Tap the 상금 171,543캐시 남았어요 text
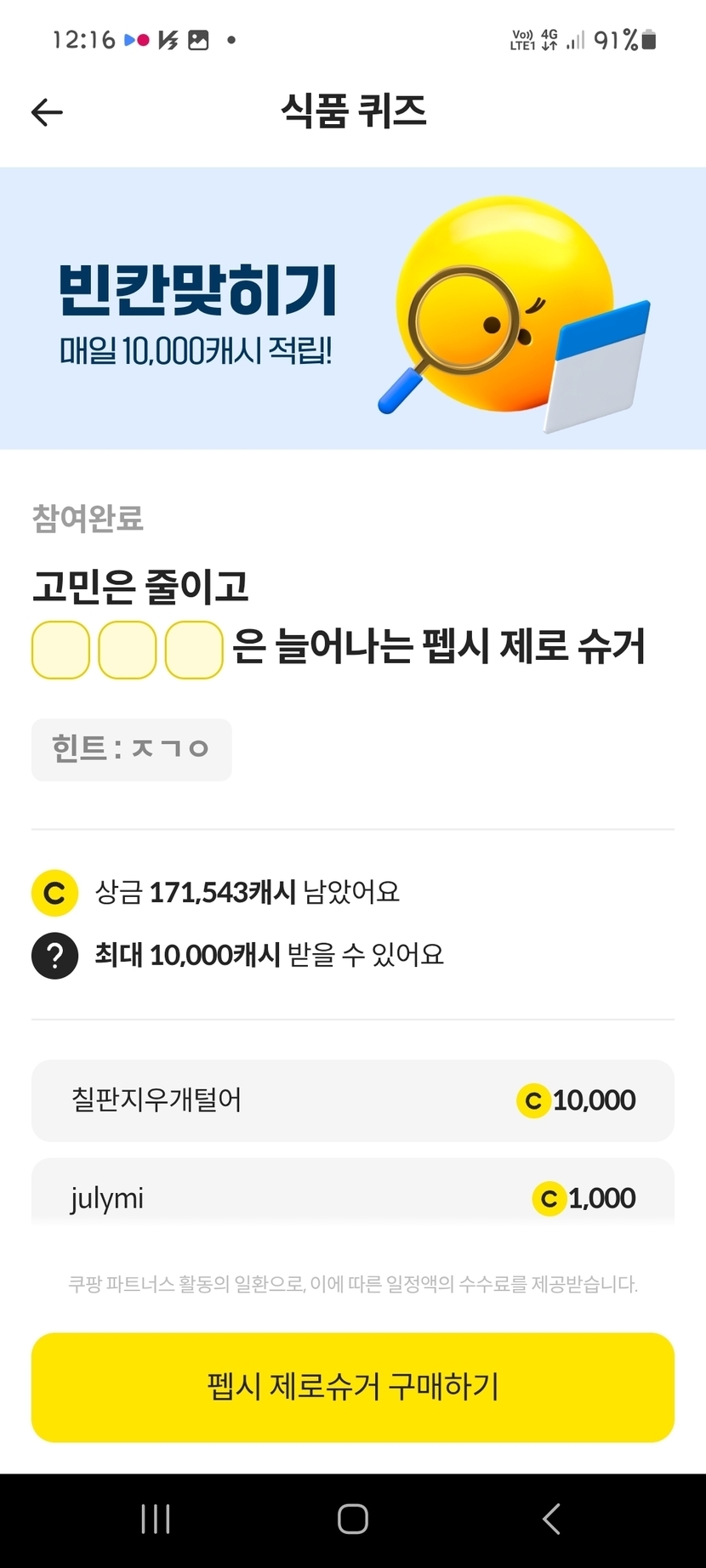This screenshot has width=706, height=1568. point(247,893)
